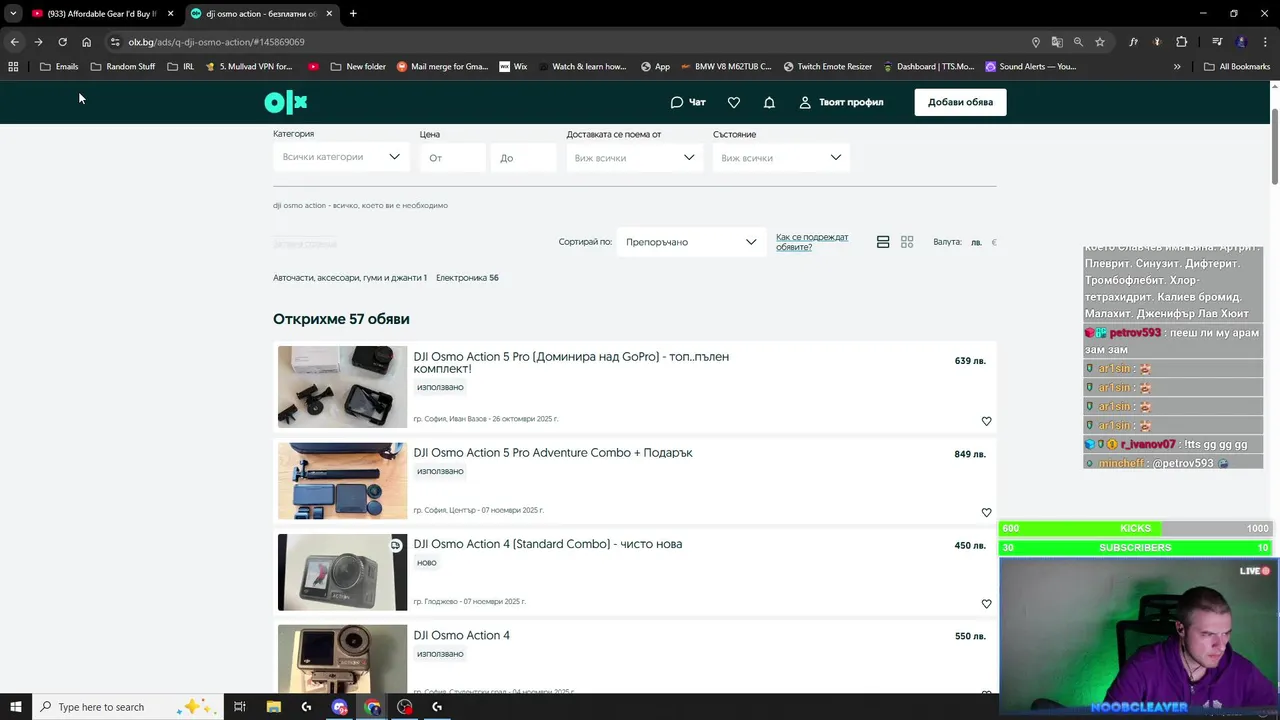Open the IRL bookmark folder
The image size is (1280, 720).
(x=181, y=67)
